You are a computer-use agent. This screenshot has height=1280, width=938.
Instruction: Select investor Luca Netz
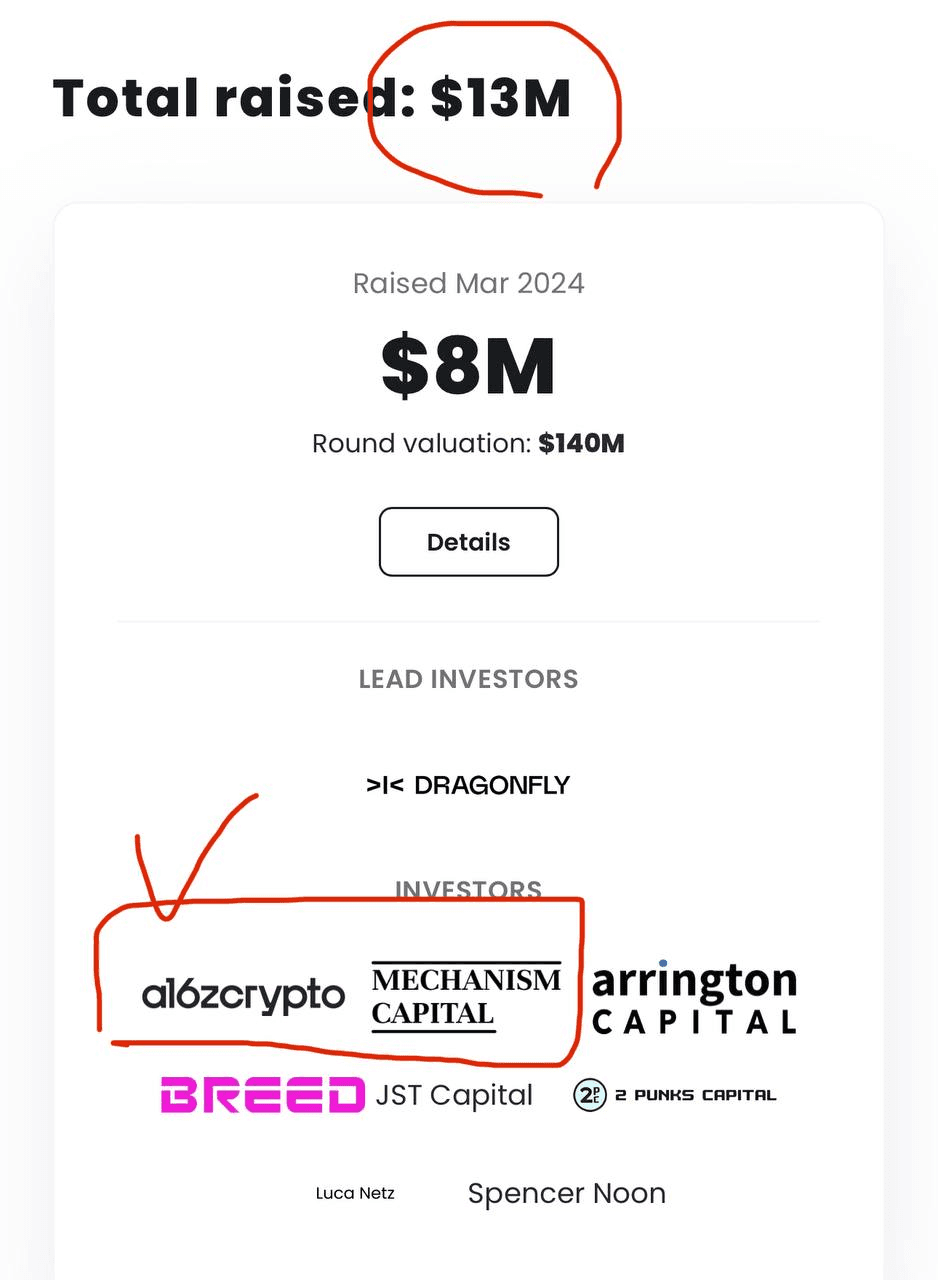[355, 1193]
